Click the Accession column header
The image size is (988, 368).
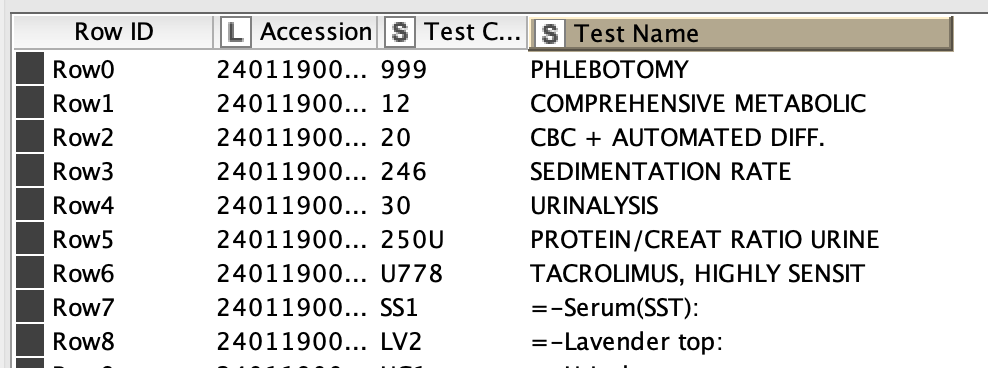tap(296, 32)
